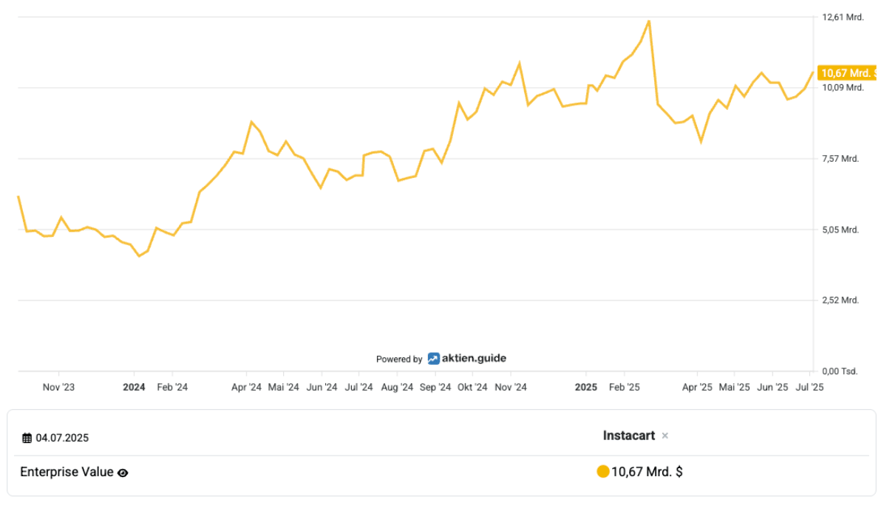Click the Apr '25 timeline label

[697, 387]
